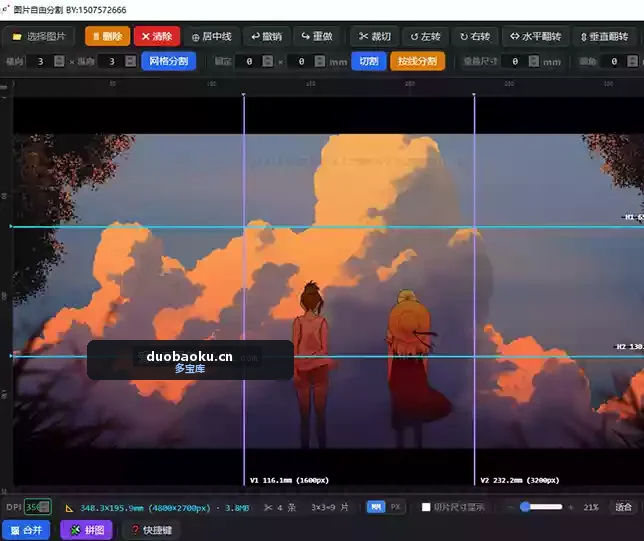Flip image horizontally with 水平翻转
644x541 pixels.
point(536,37)
